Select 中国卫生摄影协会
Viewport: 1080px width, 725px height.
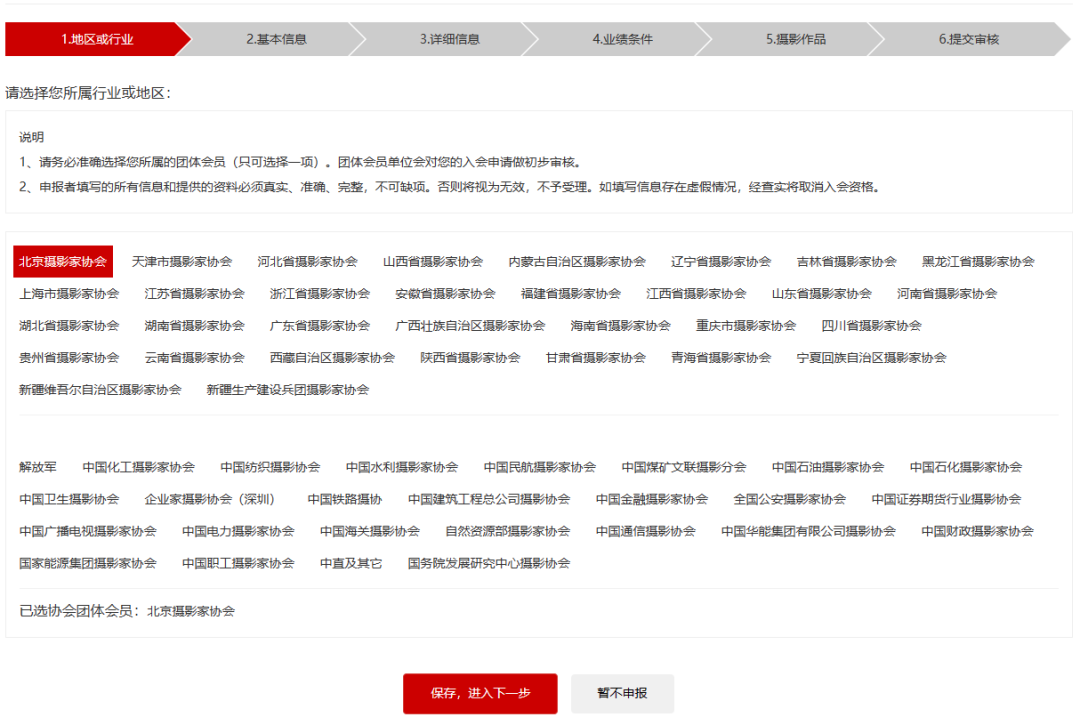[69, 499]
